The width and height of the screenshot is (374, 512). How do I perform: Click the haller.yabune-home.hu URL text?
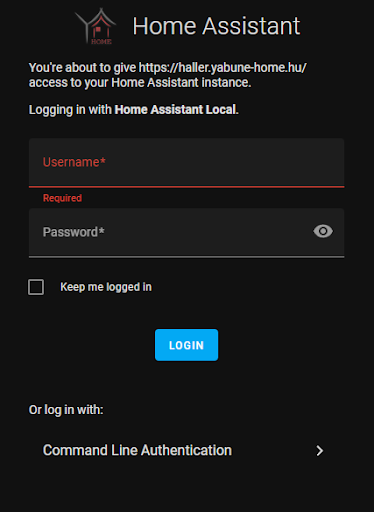[223, 68]
